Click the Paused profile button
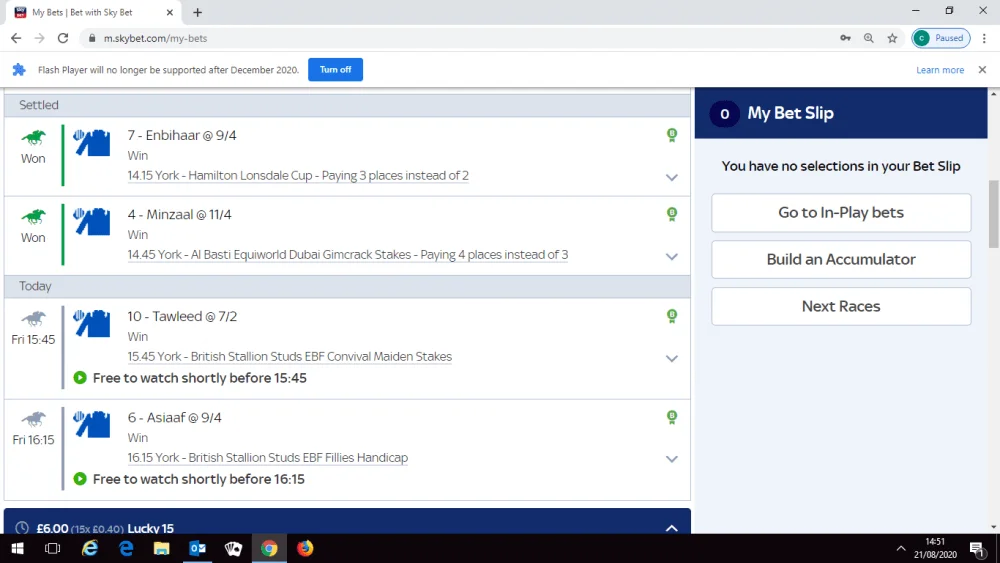This screenshot has height=563, width=1000. pos(941,38)
